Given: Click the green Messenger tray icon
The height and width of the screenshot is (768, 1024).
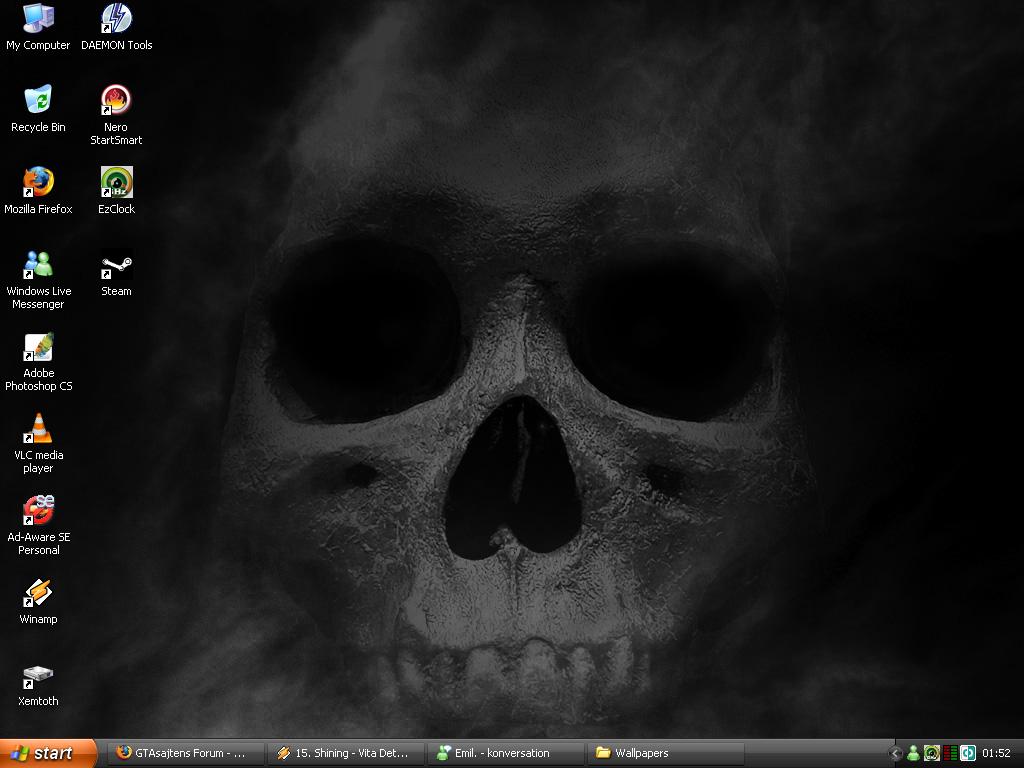Looking at the screenshot, I should pyautogui.click(x=913, y=754).
